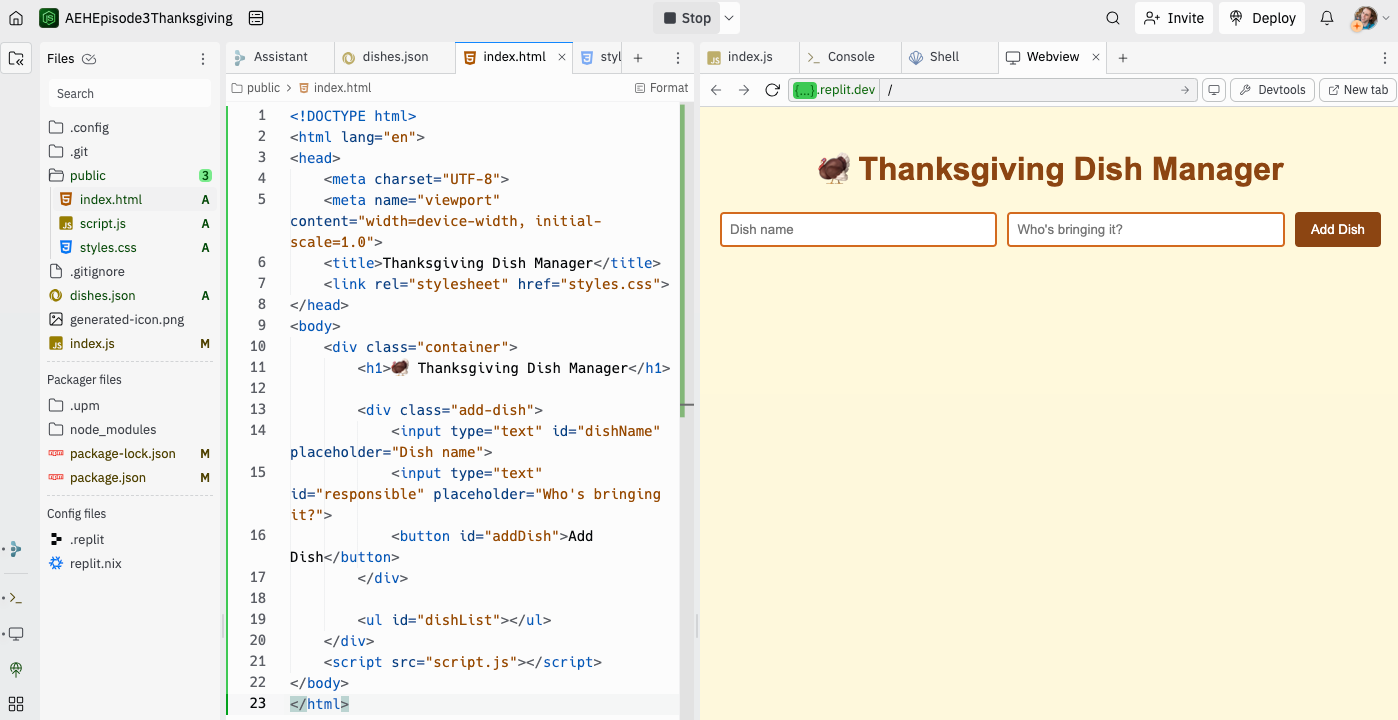Open Assistant tool from left dock

(x=15, y=549)
